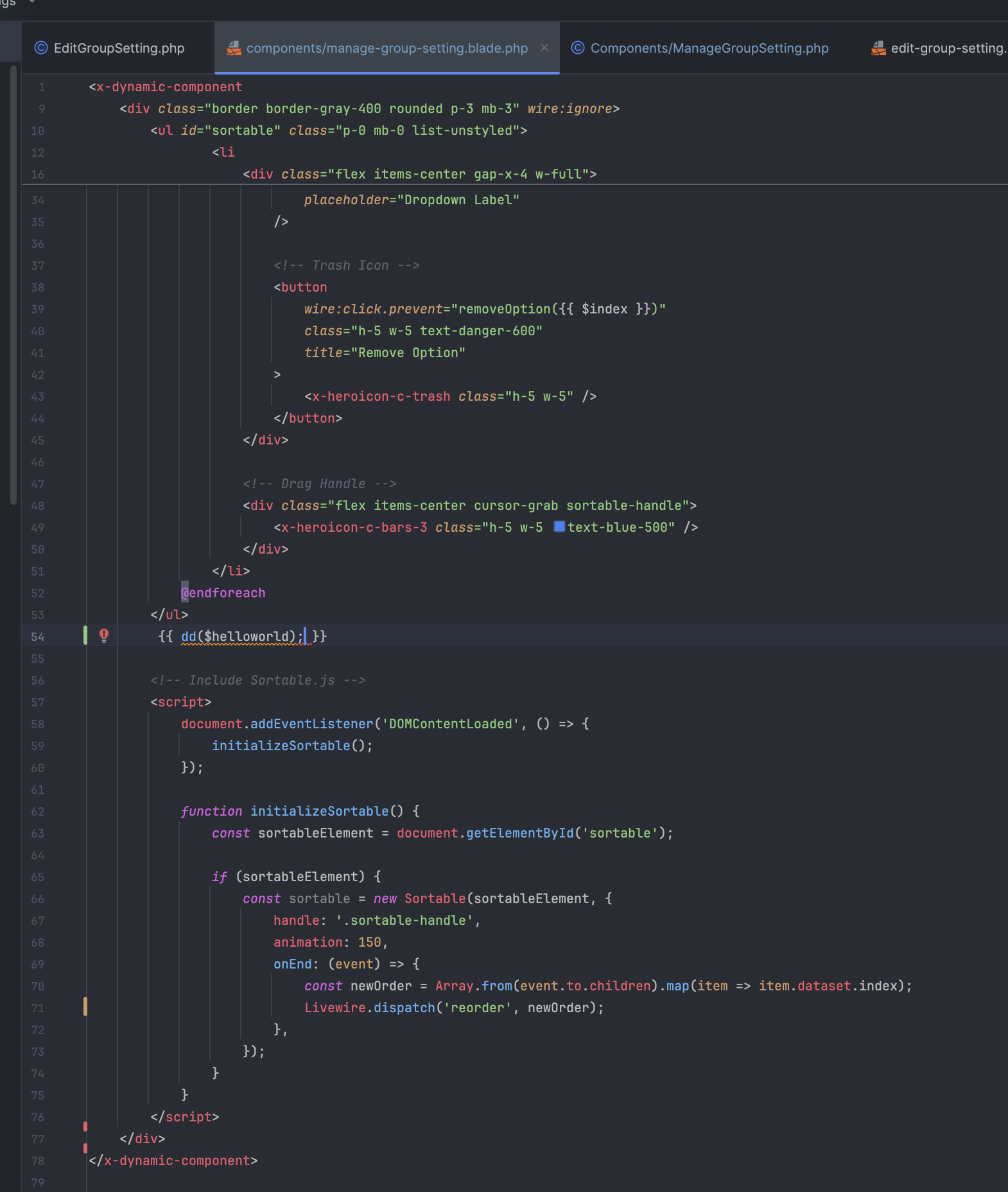
Task: Jump to sticky line with gap-x-4 w-full div
Action: coord(420,174)
